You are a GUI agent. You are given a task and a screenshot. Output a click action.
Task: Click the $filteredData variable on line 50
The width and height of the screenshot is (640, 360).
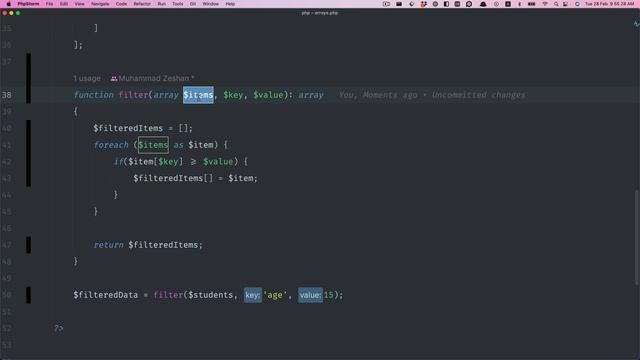pyautogui.click(x=106, y=295)
